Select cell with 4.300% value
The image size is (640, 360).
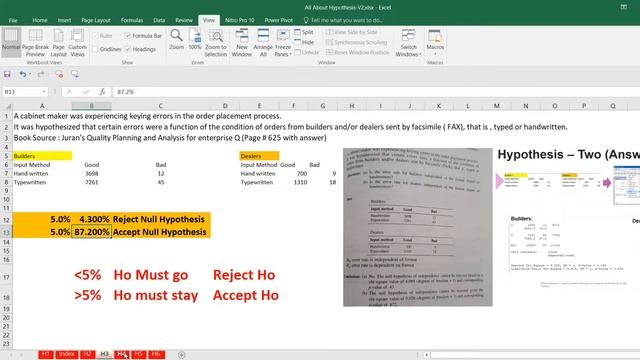click(91, 220)
